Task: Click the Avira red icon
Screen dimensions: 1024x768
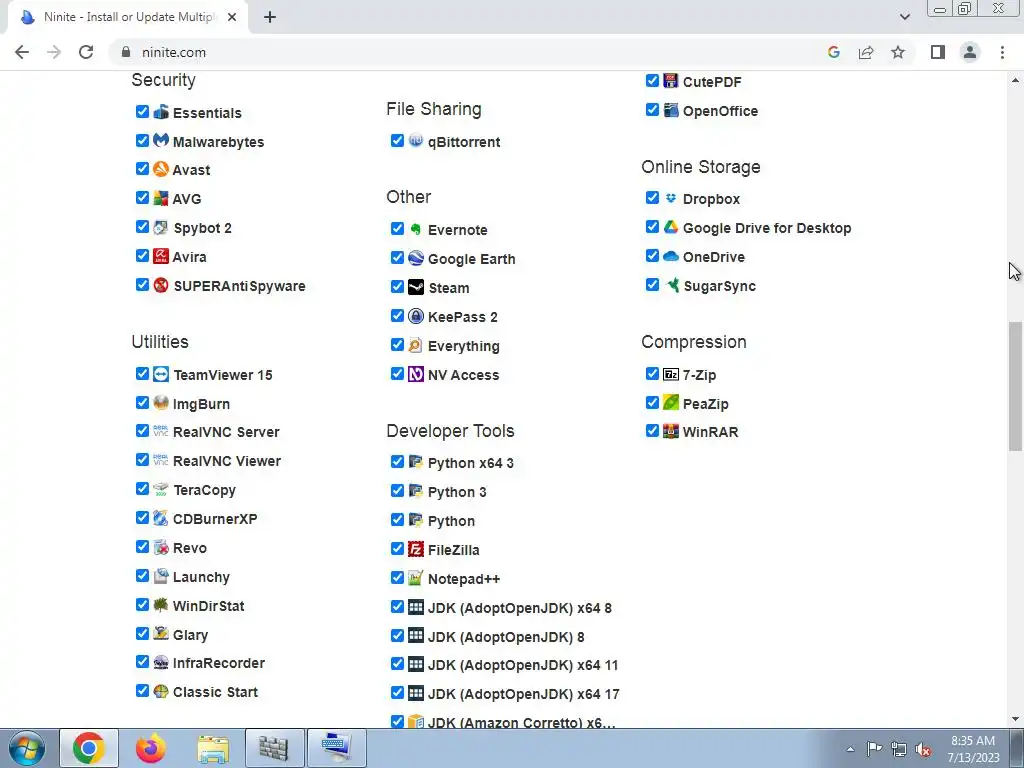Action: [x=161, y=256]
